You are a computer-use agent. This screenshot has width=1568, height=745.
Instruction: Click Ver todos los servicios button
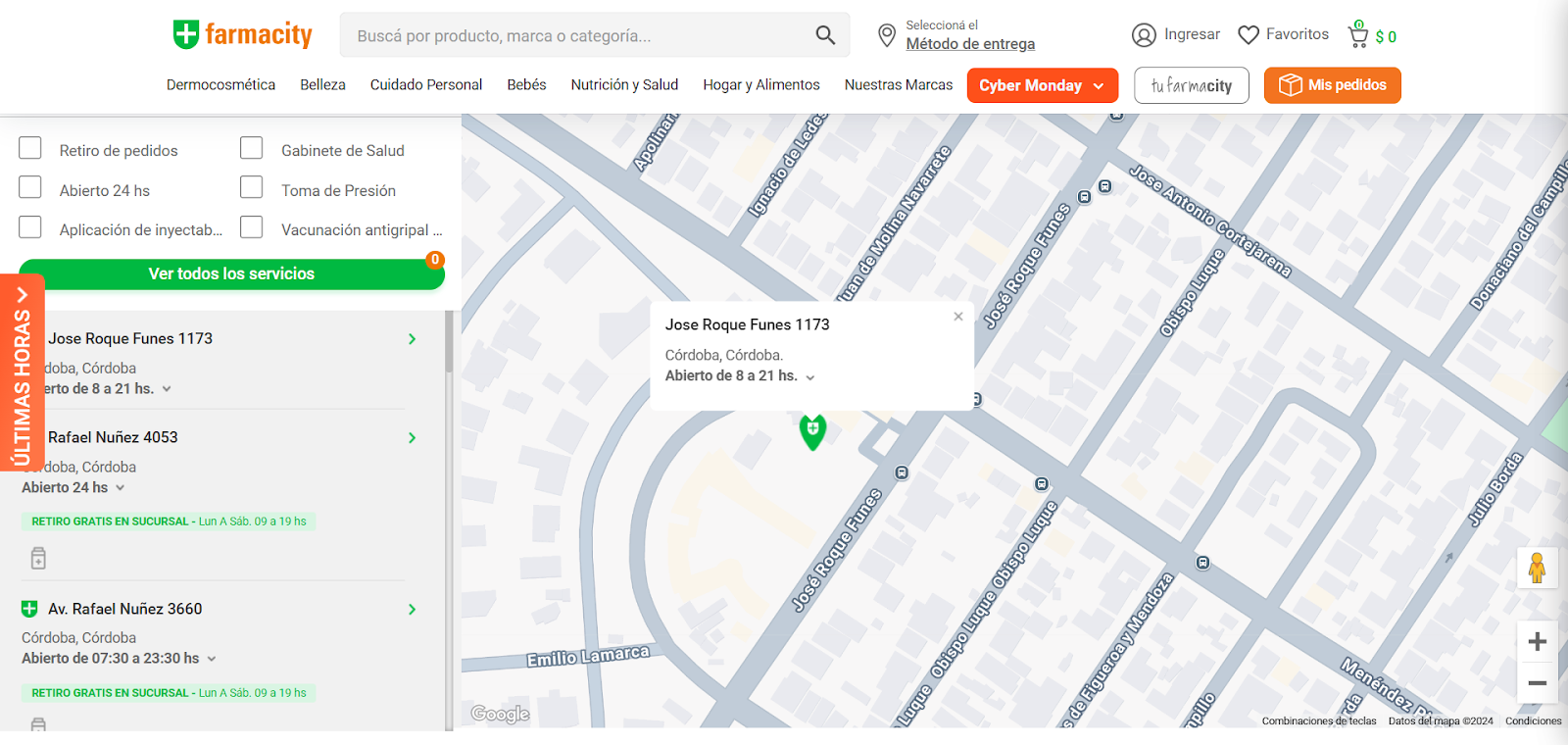tap(231, 274)
